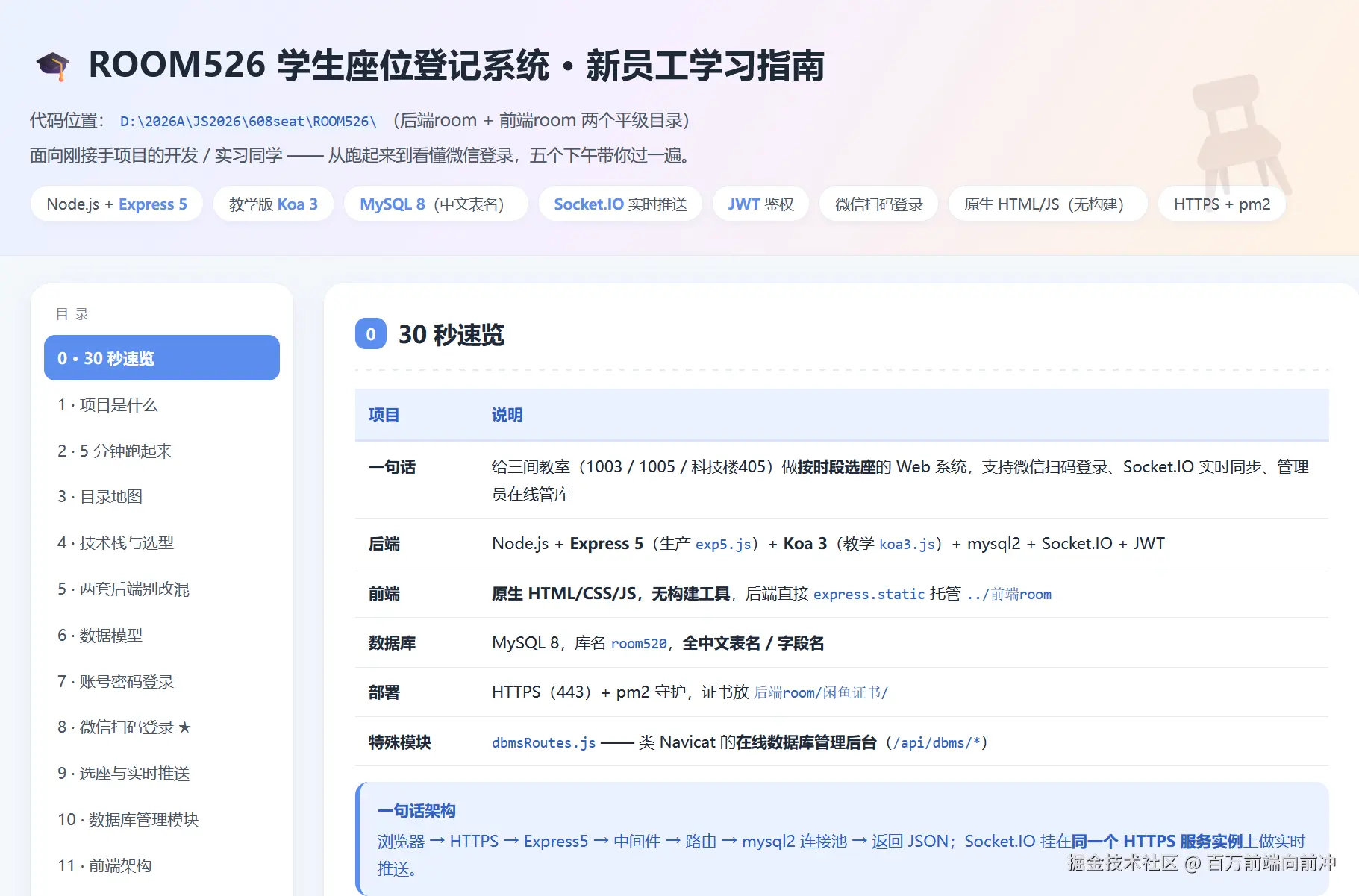Jump to '5 · 两套后端别改混' section

coord(162,589)
